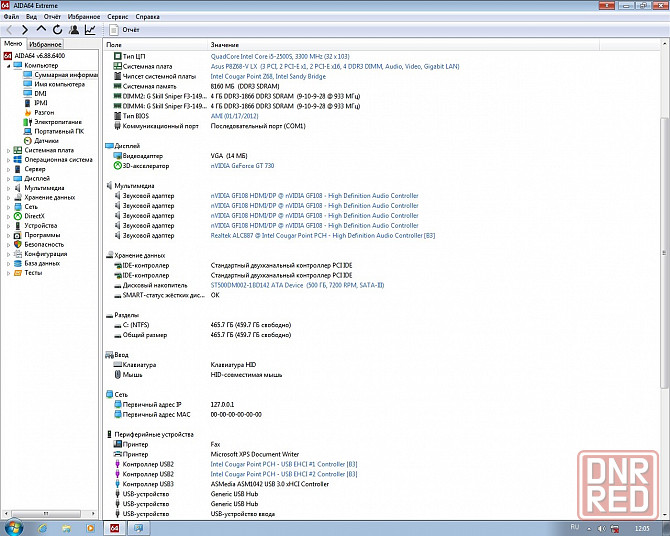The width and height of the screenshot is (670, 536).
Task: Expand the DirectX tree node
Action: 8,216
